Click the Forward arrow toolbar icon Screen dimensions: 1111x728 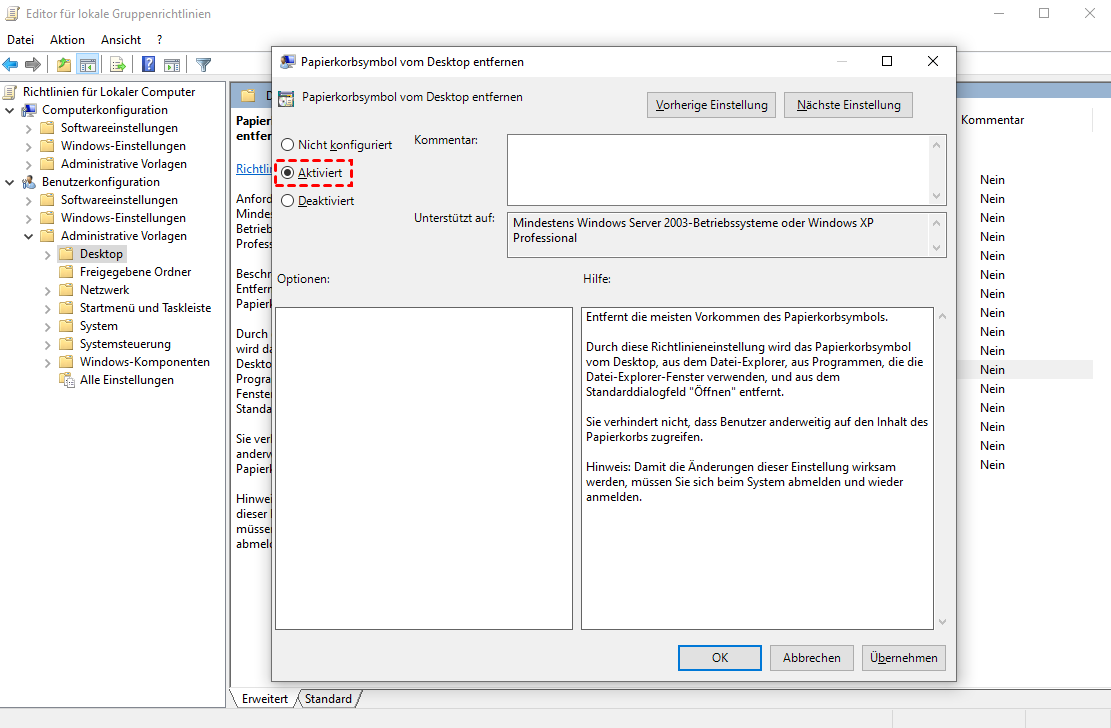pos(33,65)
